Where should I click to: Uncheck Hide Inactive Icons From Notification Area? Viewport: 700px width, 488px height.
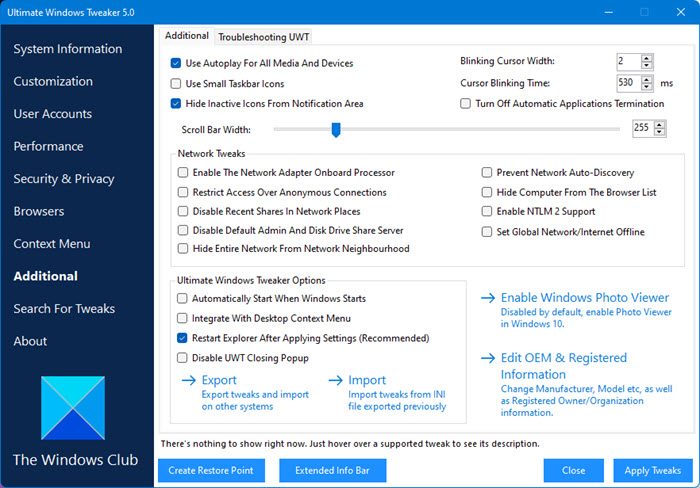pyautogui.click(x=176, y=104)
